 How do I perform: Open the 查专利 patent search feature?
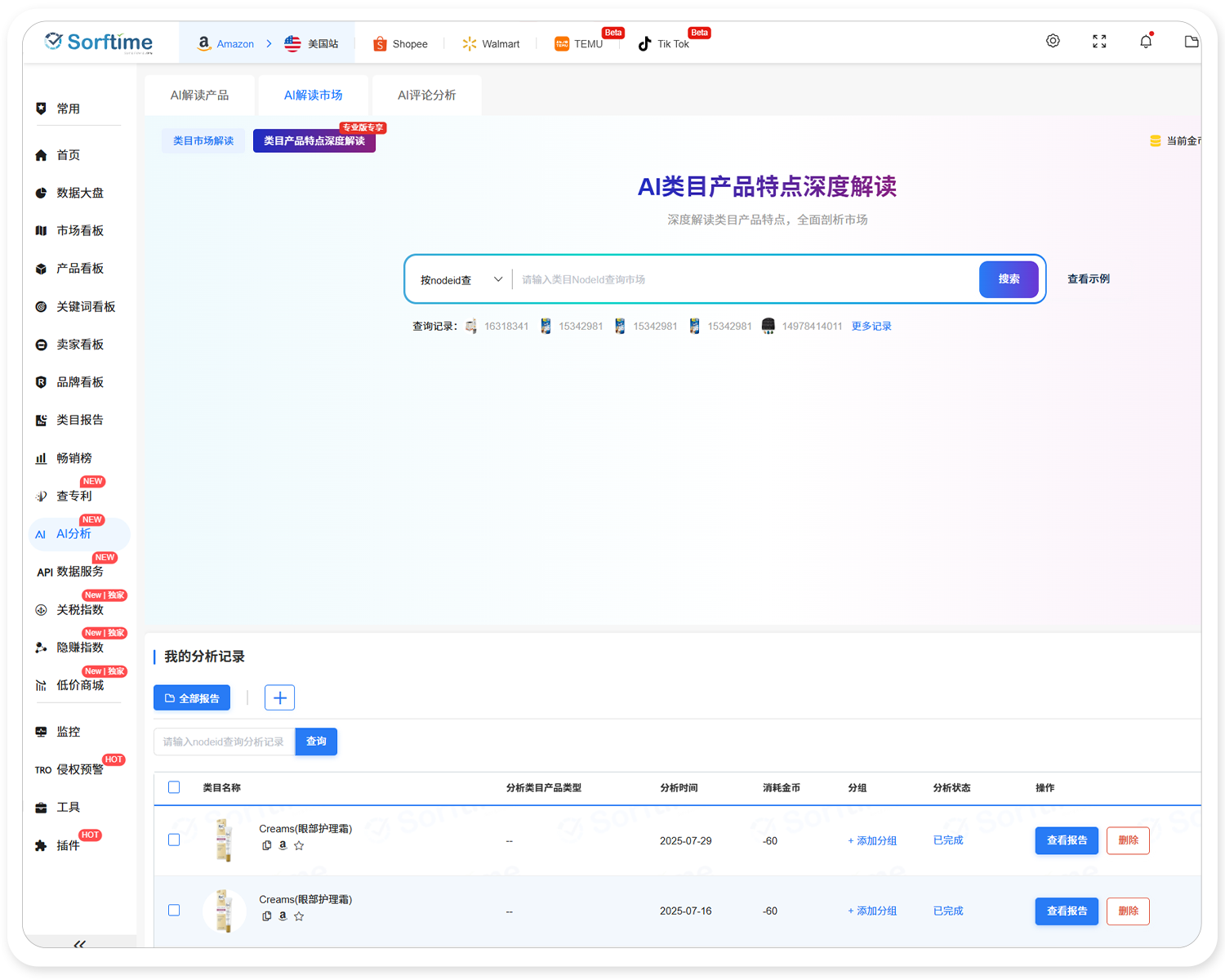coord(73,496)
